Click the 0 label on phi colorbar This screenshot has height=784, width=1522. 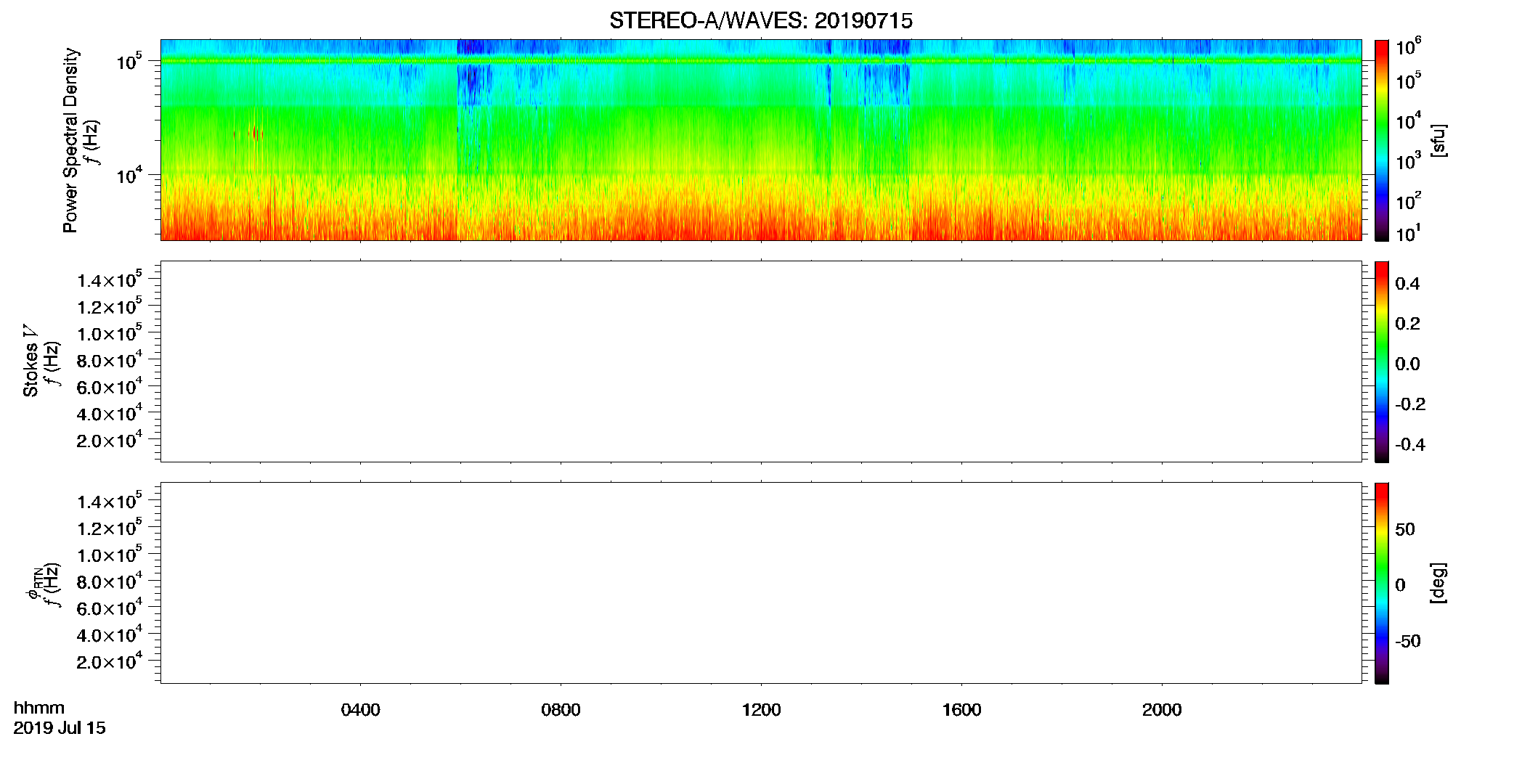pos(1401,585)
